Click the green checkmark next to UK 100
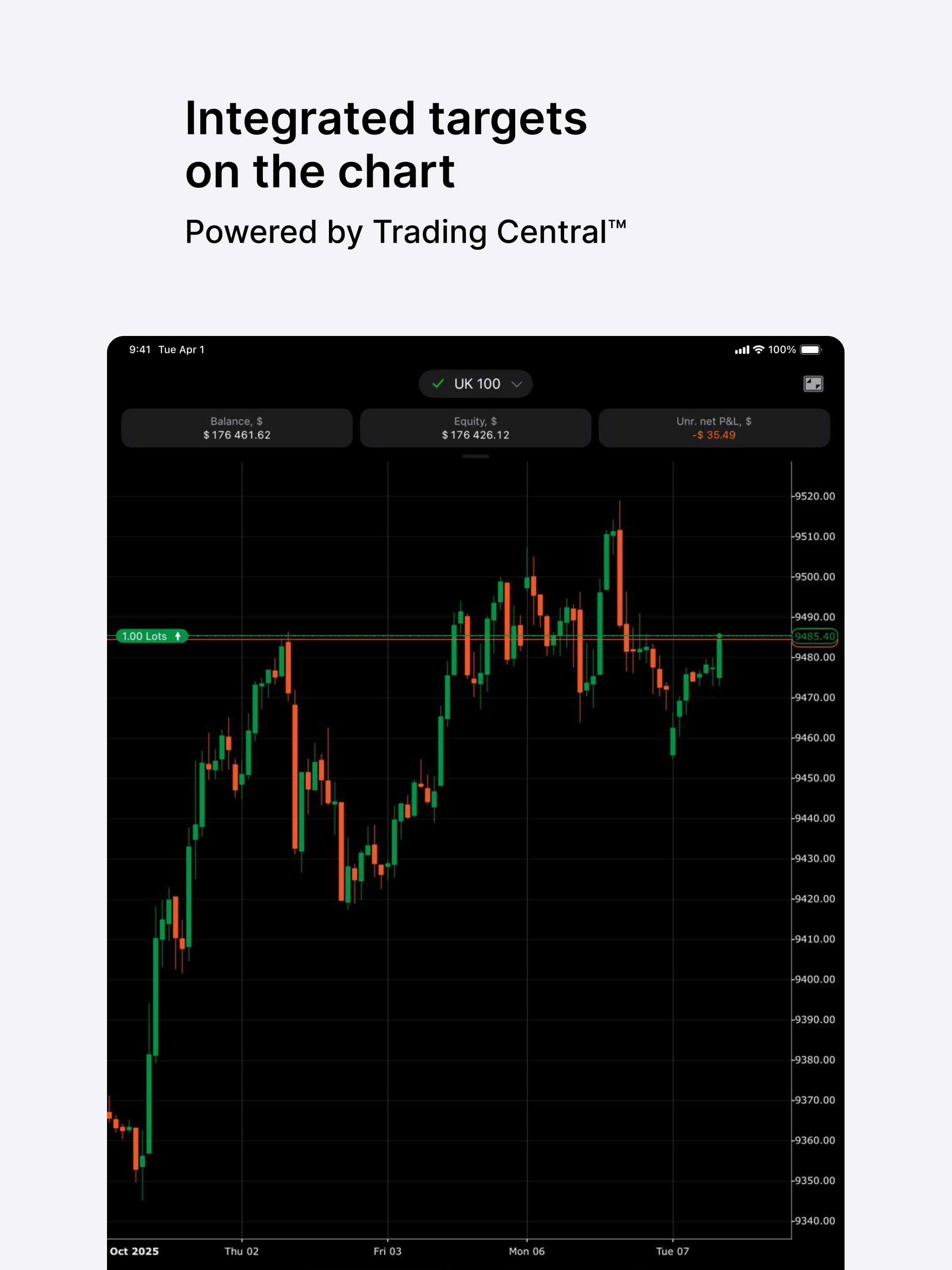The width and height of the screenshot is (952, 1270). pyautogui.click(x=438, y=383)
